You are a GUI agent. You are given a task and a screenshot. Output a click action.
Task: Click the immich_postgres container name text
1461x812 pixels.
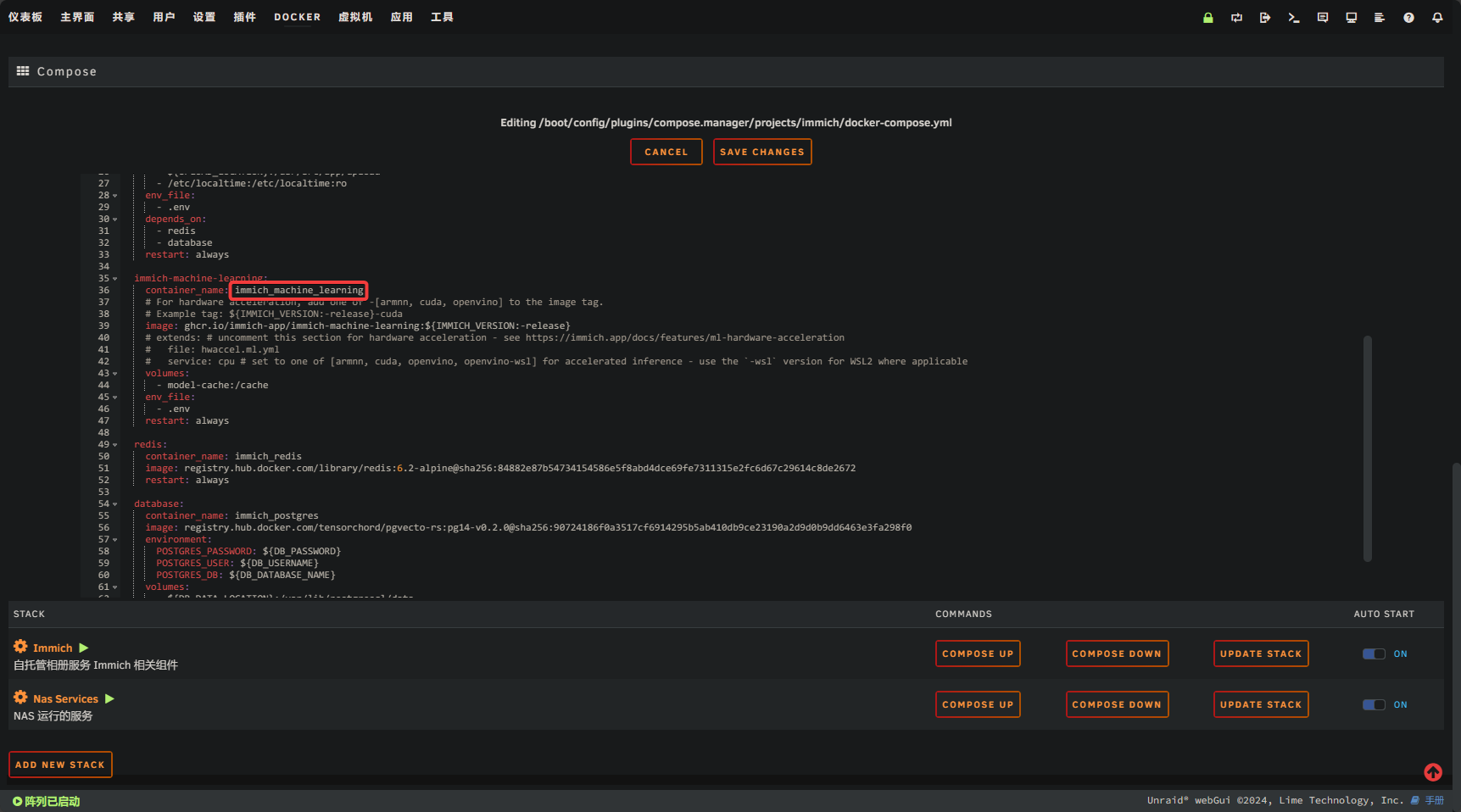tap(276, 516)
